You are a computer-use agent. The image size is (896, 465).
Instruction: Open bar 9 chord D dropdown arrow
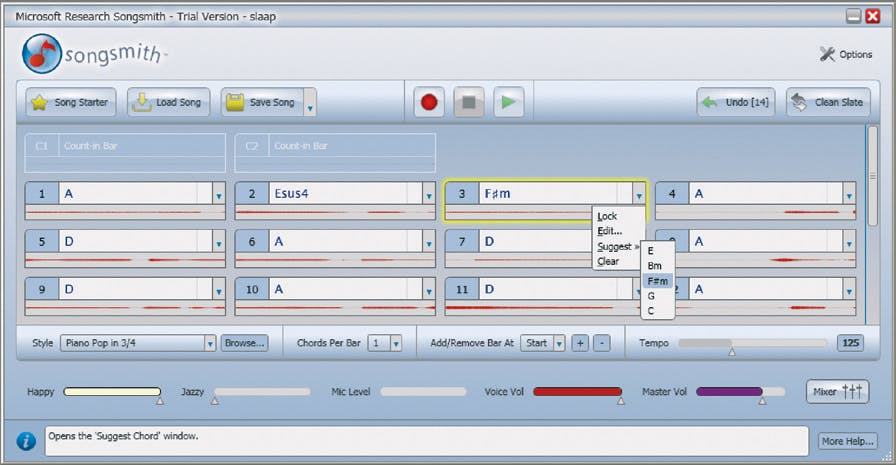coord(219,290)
